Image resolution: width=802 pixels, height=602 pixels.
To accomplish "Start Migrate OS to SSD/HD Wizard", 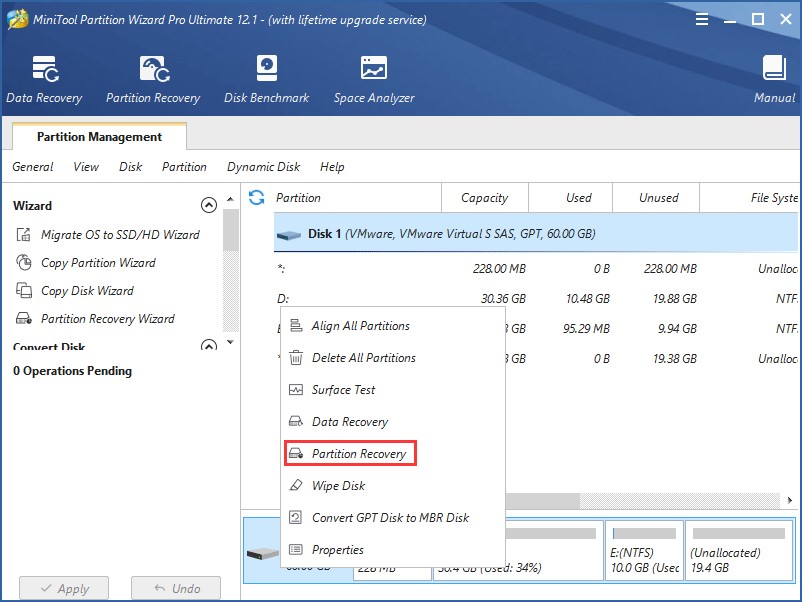I will pyautogui.click(x=119, y=235).
